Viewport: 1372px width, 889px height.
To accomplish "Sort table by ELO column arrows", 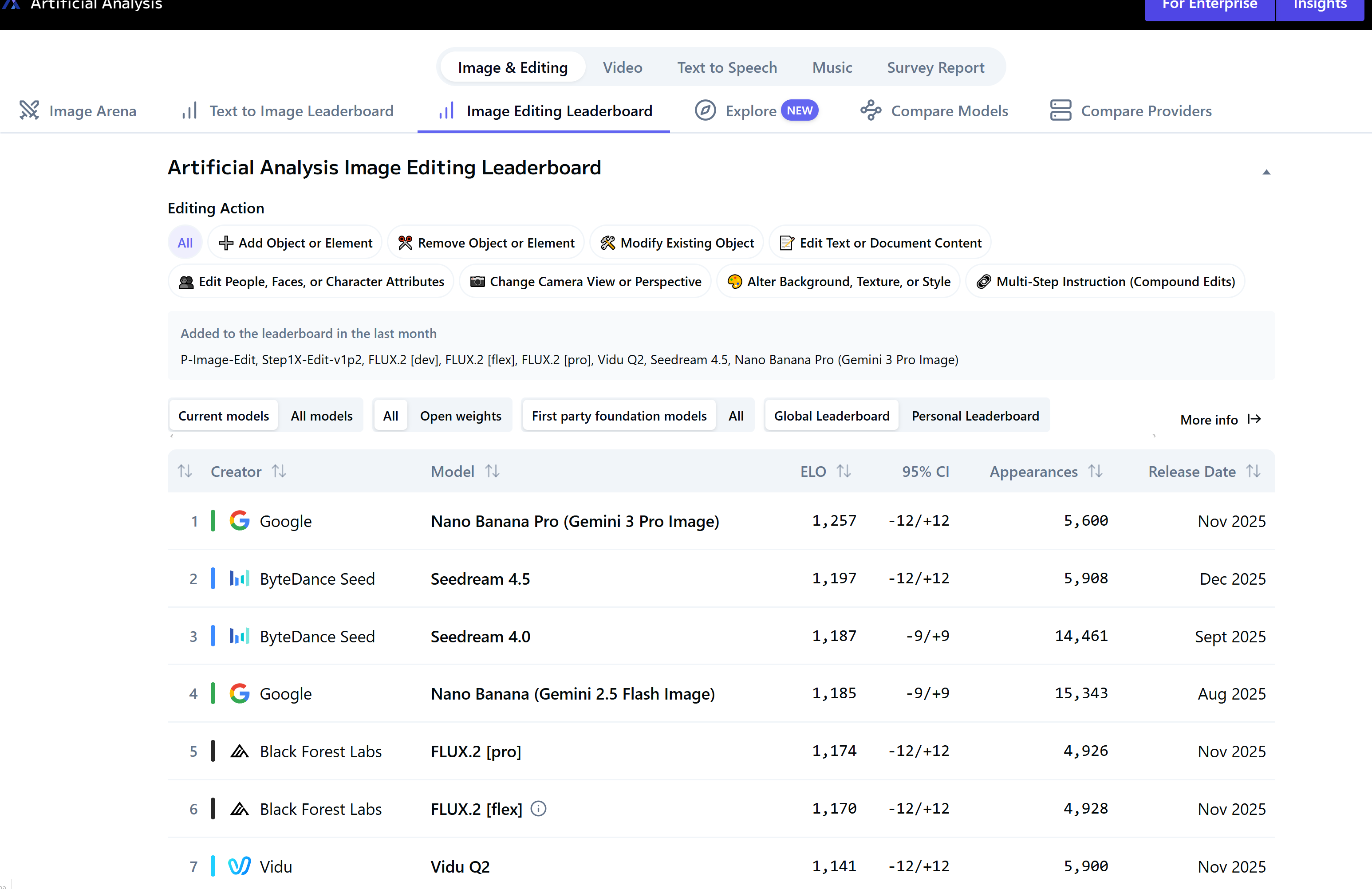I will (844, 471).
